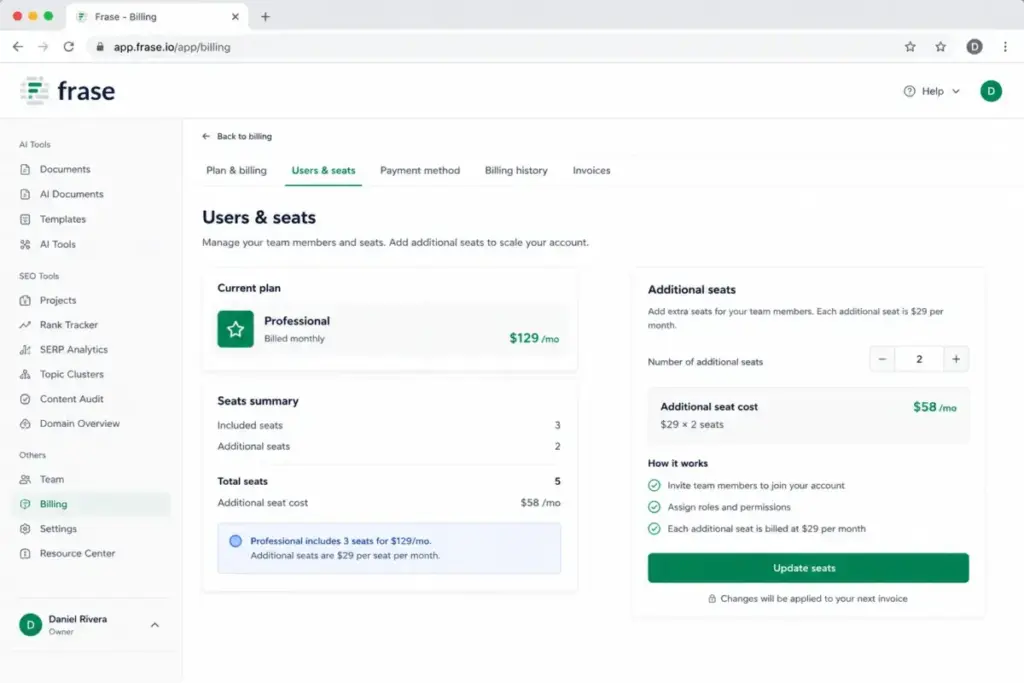Click the Professional plan star icon

tap(235, 329)
